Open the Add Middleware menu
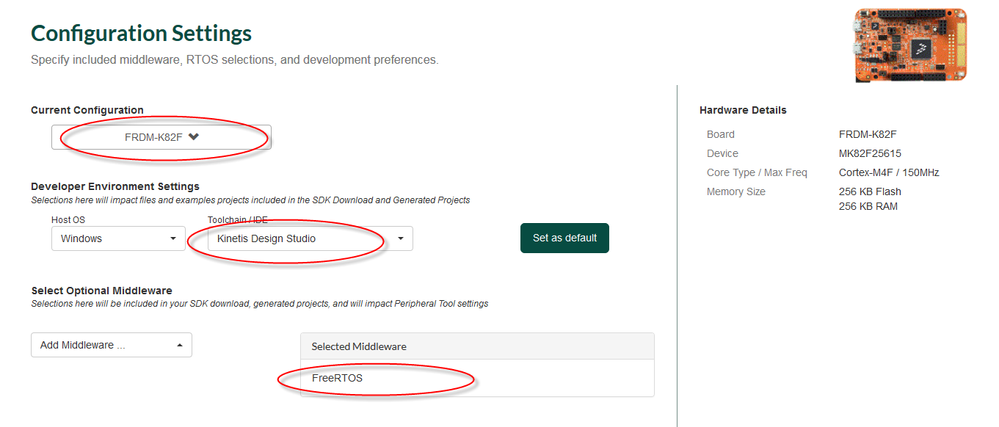999x427 pixels. [111, 345]
